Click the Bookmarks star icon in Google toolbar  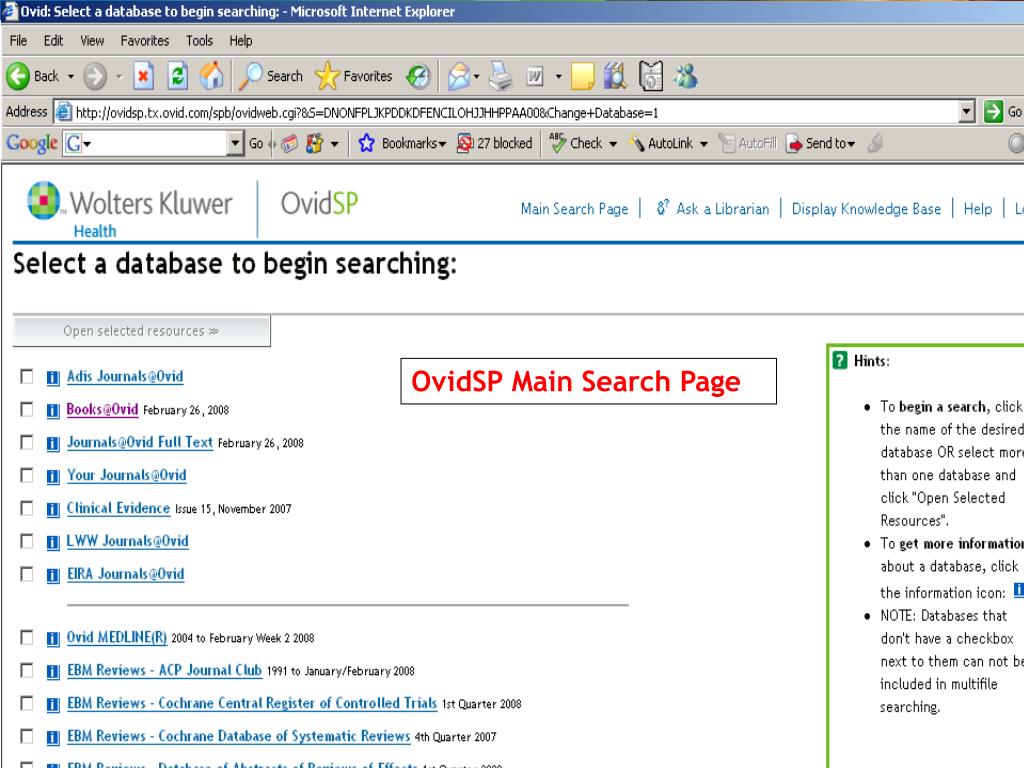[x=366, y=143]
